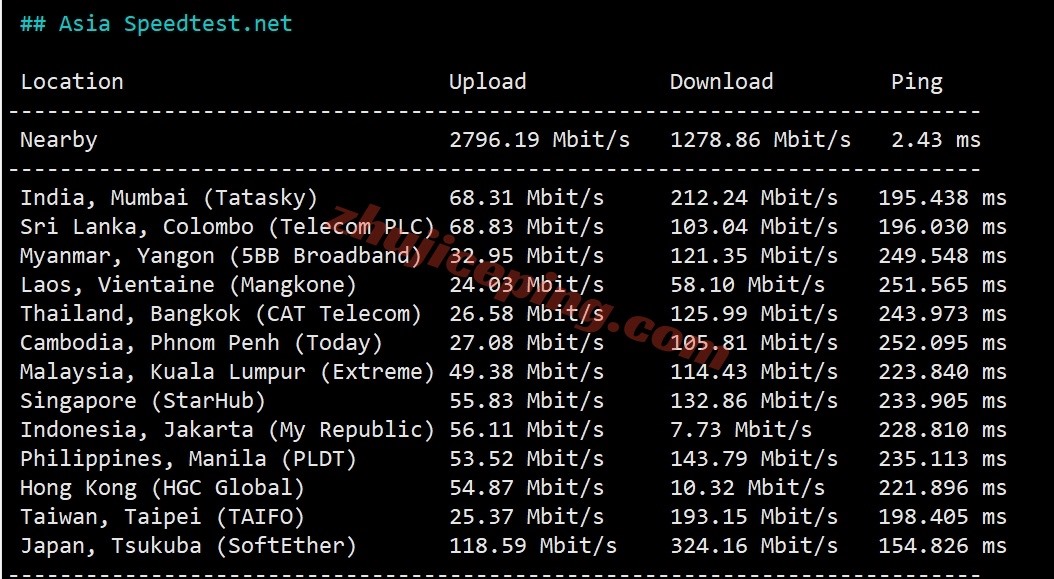Click the Ping column header
The width and height of the screenshot is (1054, 579).
[x=917, y=83]
